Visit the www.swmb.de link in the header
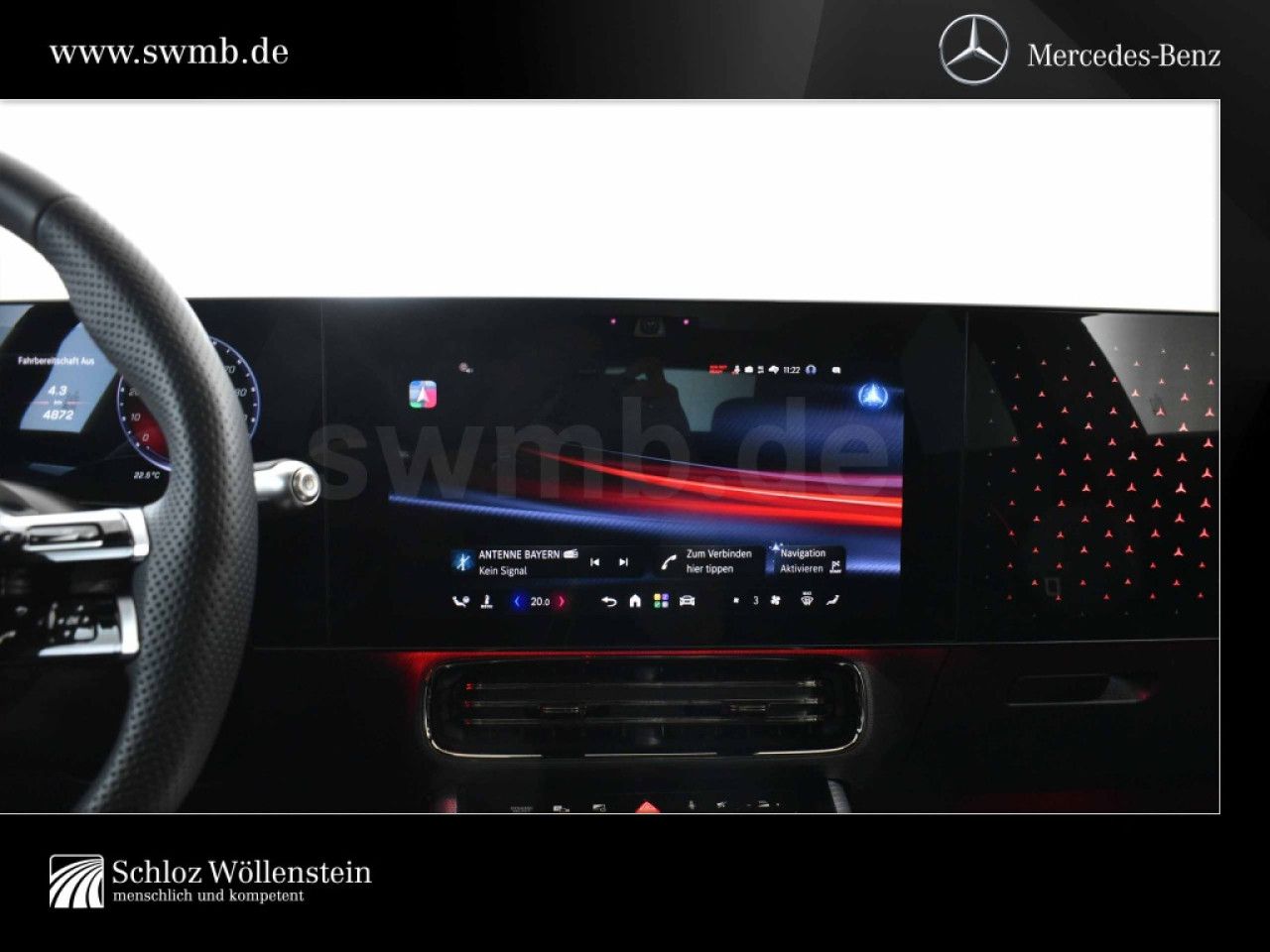 click(169, 52)
